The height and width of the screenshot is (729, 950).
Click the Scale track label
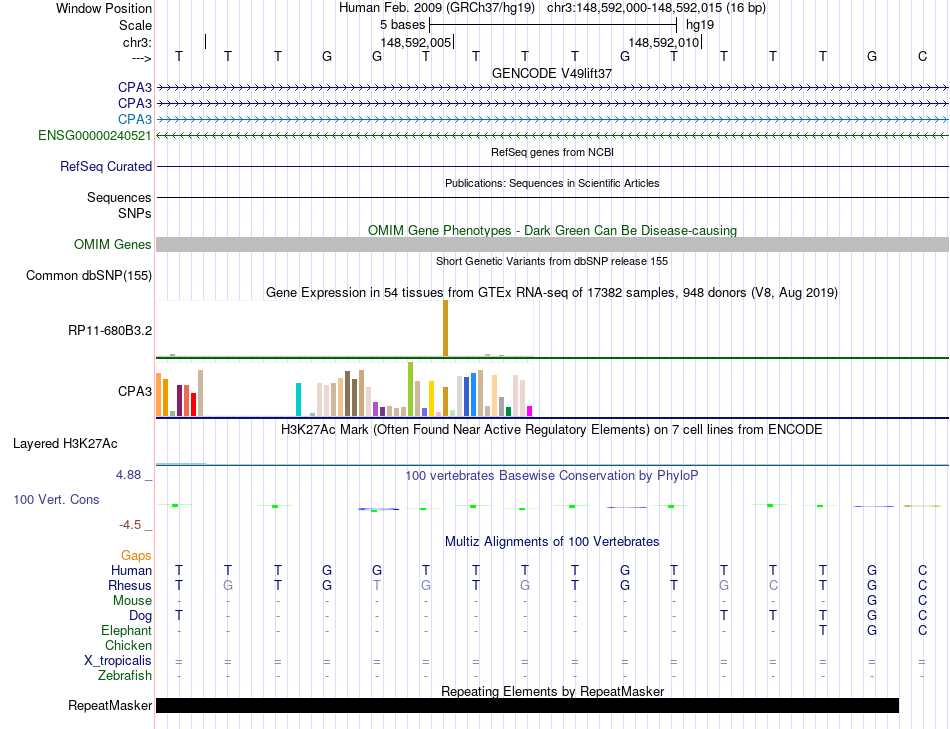click(135, 25)
